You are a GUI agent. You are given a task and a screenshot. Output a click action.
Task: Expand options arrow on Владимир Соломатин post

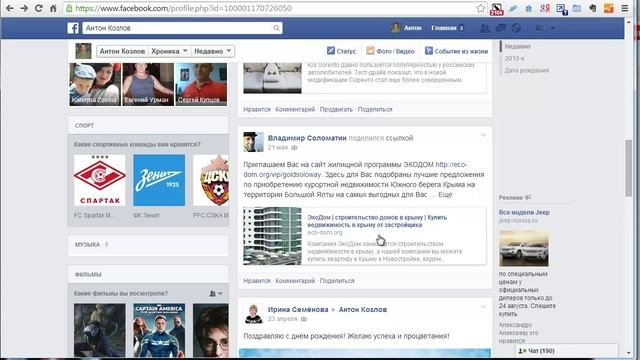click(x=483, y=135)
